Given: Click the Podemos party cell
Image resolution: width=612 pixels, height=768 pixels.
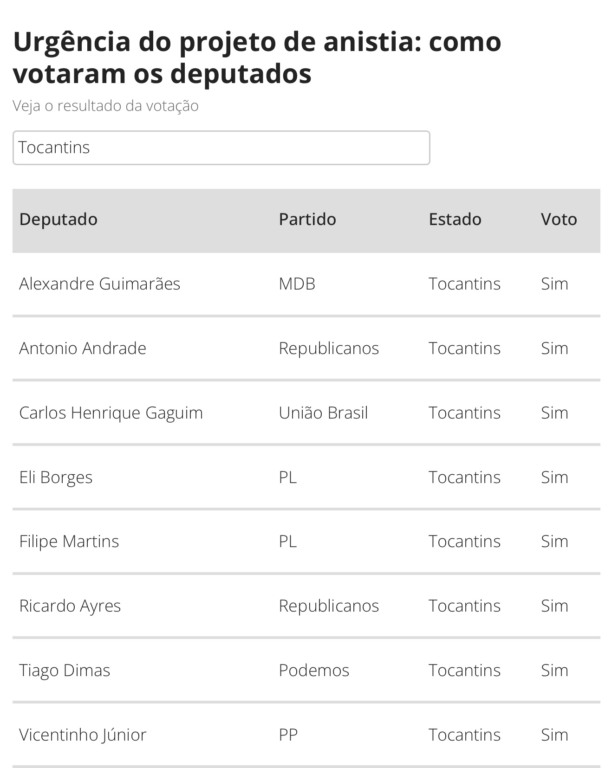Looking at the screenshot, I should [x=314, y=671].
